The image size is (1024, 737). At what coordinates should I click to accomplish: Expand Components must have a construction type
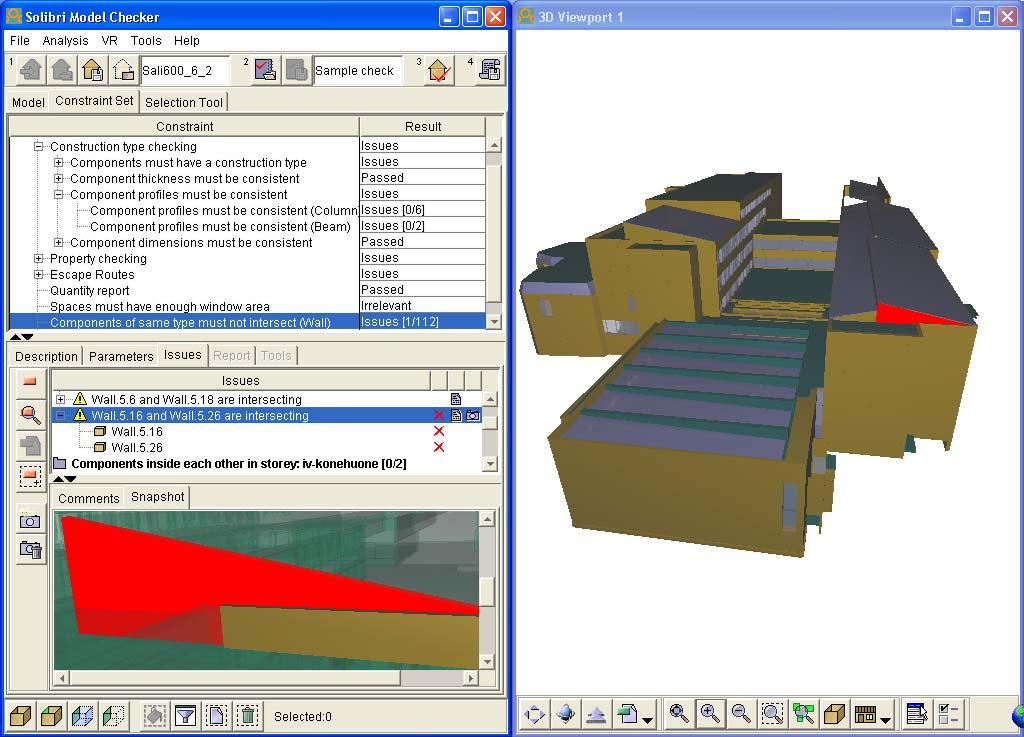[59, 163]
